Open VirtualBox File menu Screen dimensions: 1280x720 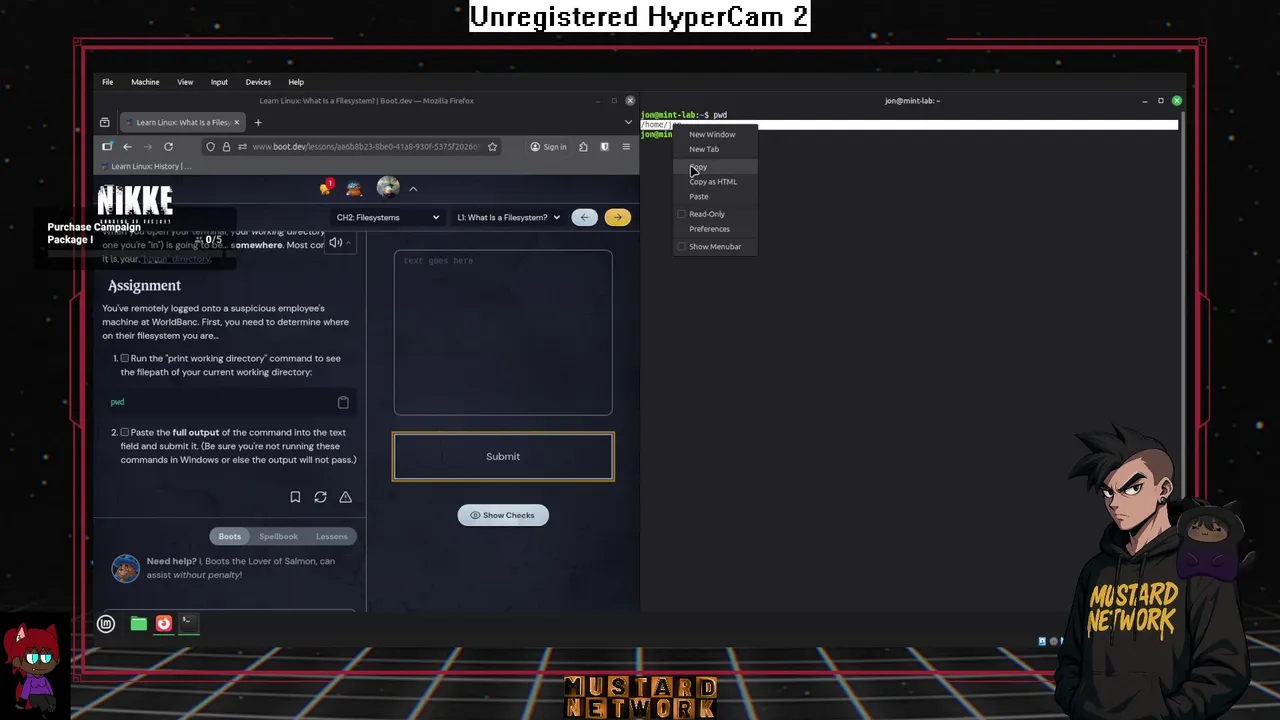(107, 82)
